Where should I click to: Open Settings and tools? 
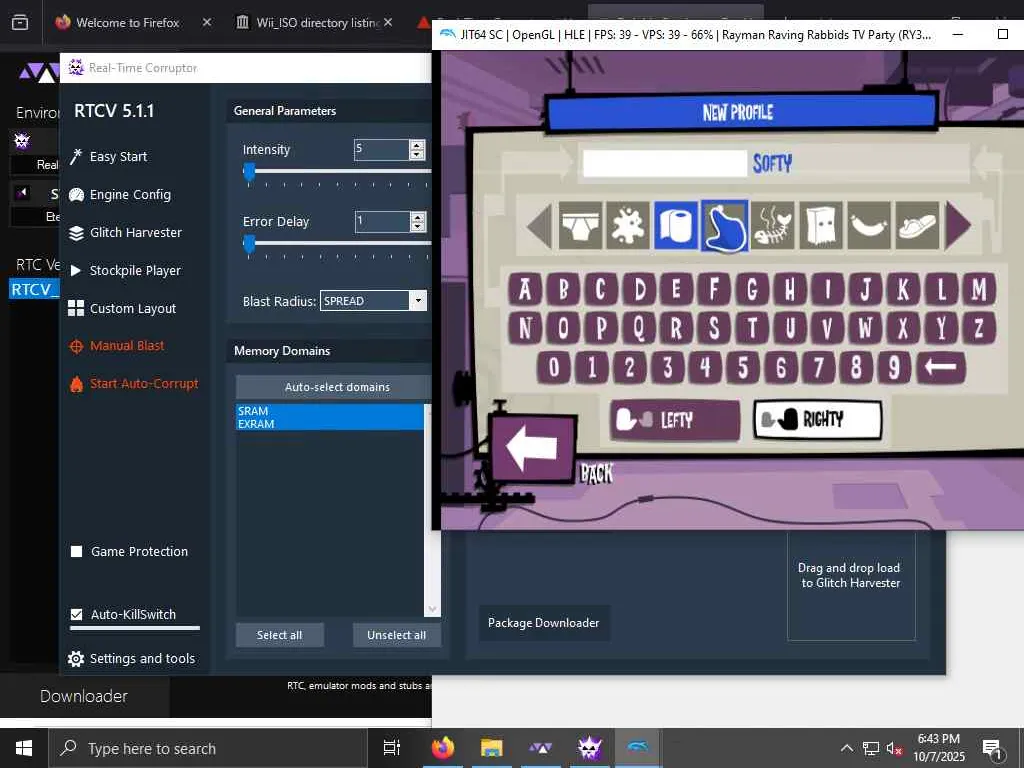point(131,658)
